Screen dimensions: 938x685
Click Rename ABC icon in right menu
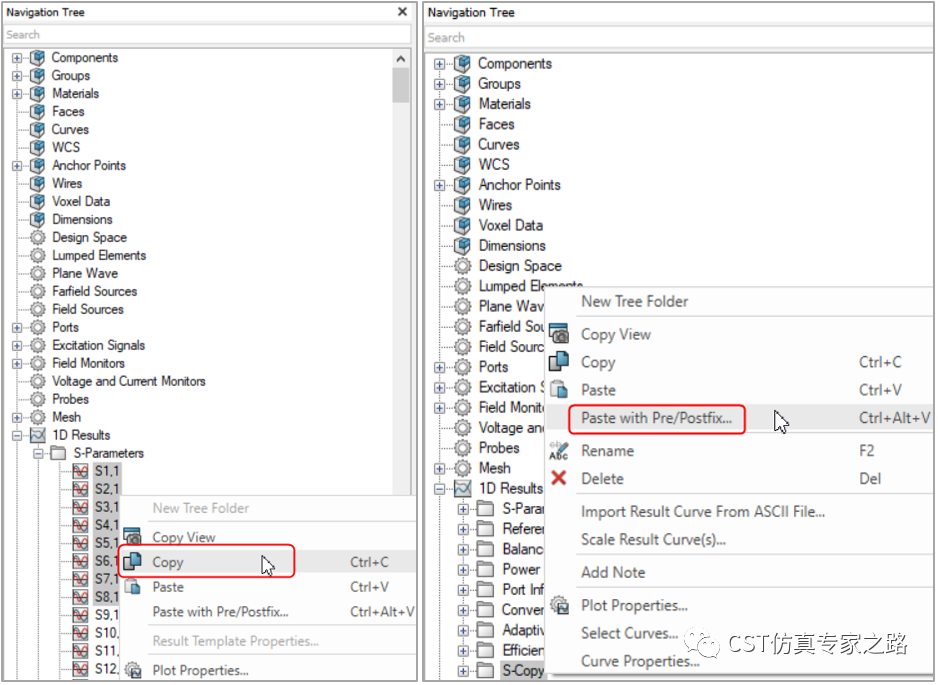click(559, 450)
